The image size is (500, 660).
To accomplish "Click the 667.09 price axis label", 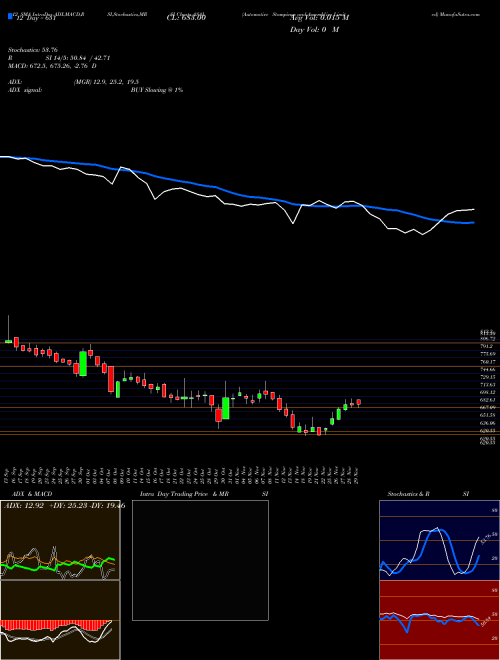I will click(488, 407).
